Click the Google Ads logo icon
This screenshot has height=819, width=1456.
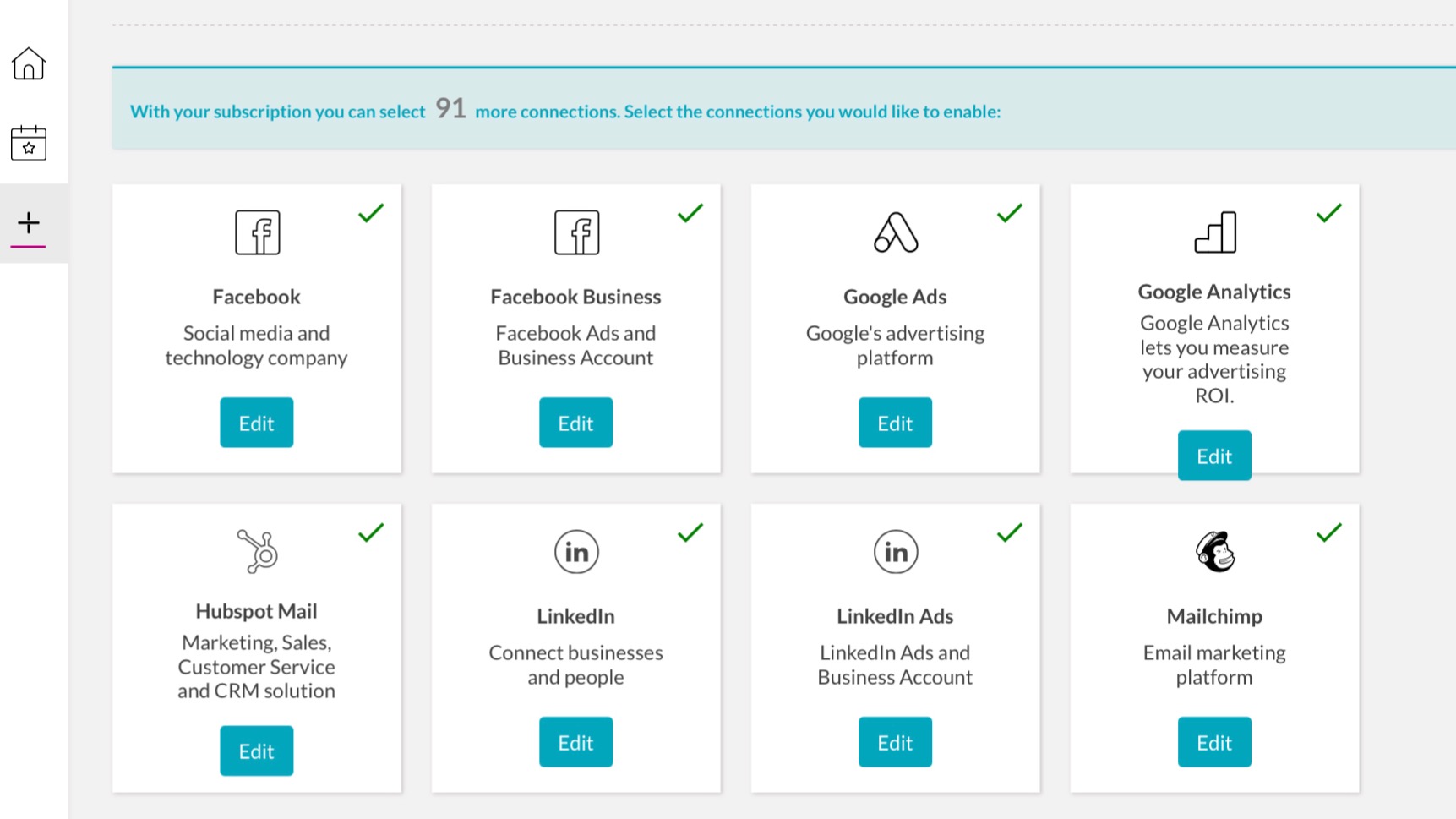coord(896,232)
